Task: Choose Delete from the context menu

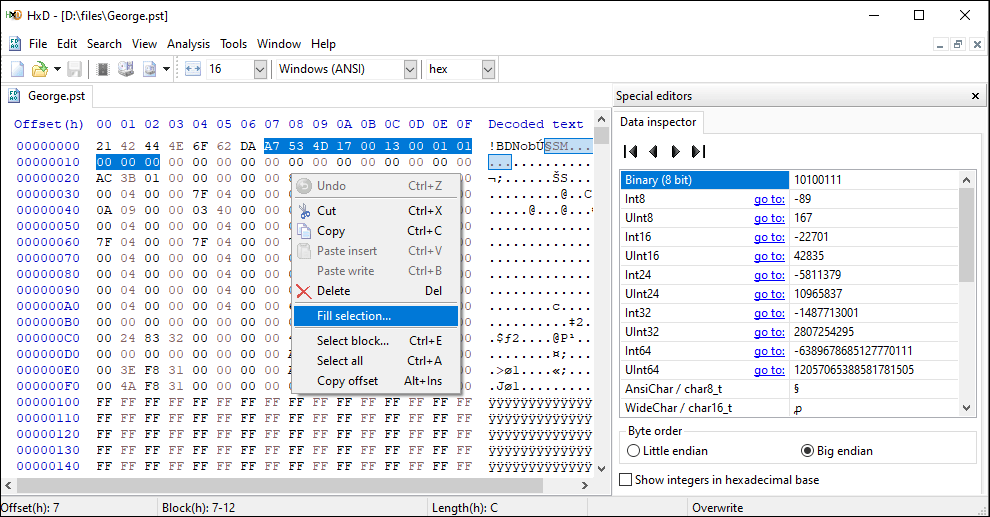Action: (x=376, y=291)
